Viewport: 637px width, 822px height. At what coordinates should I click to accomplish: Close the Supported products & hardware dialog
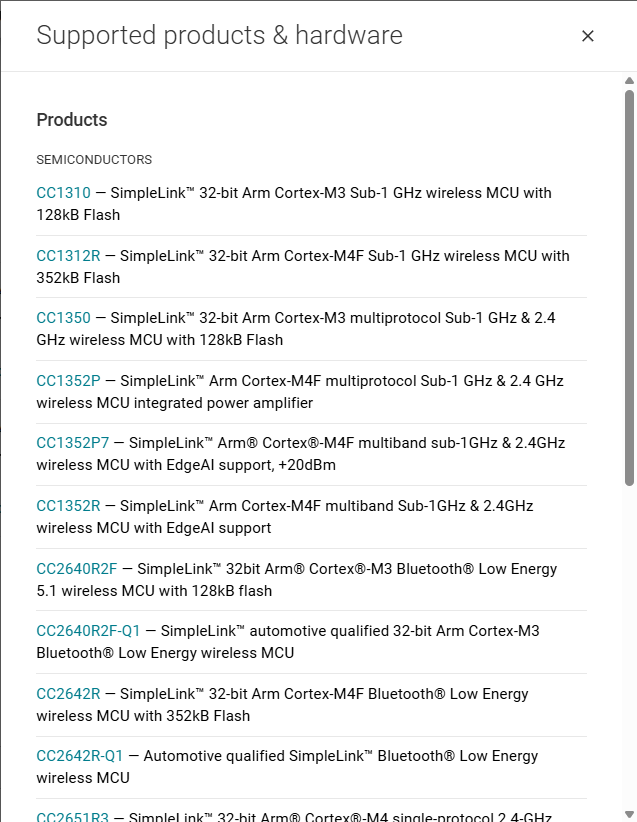click(x=588, y=36)
